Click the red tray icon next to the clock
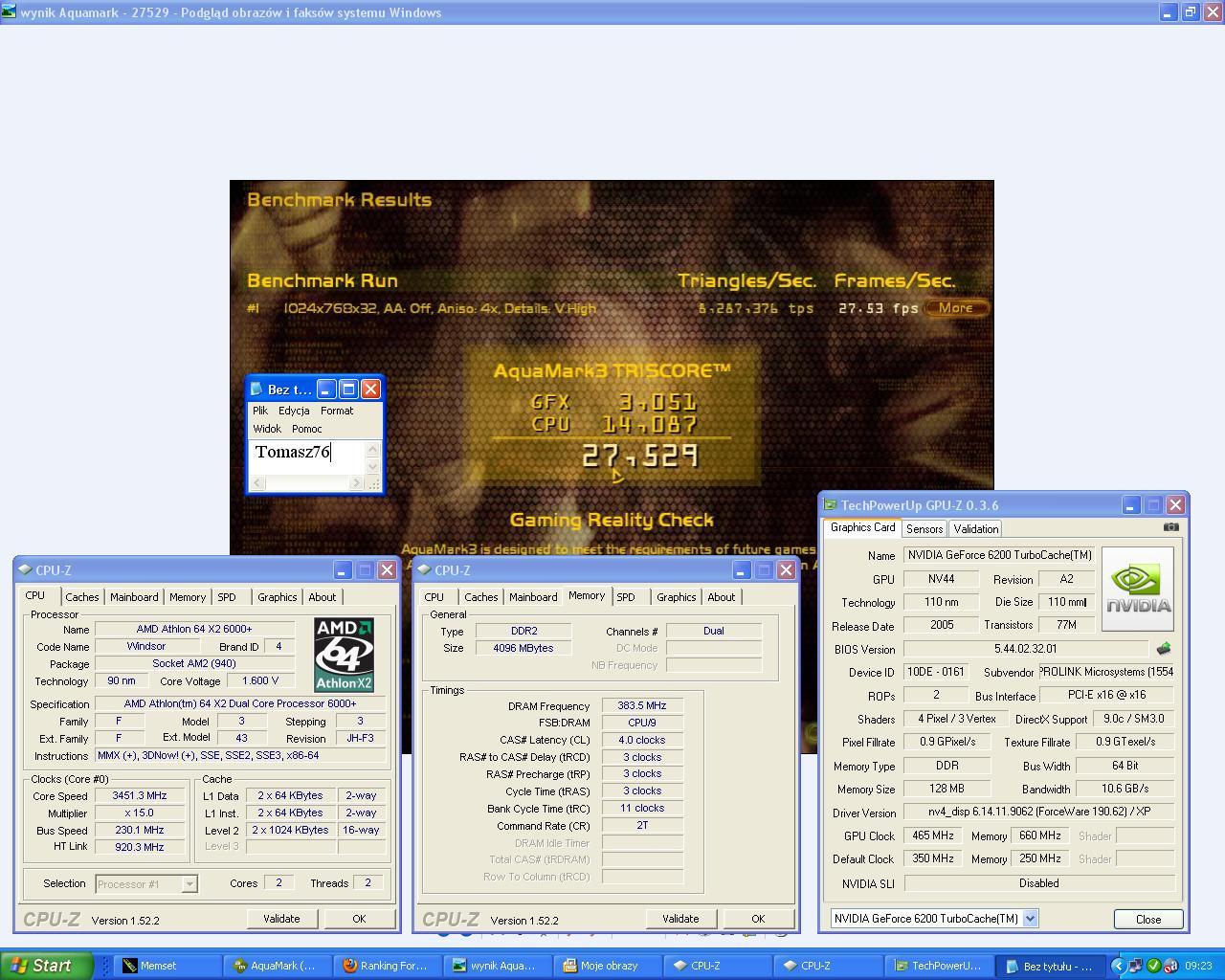The image size is (1225, 980). click(x=1170, y=966)
